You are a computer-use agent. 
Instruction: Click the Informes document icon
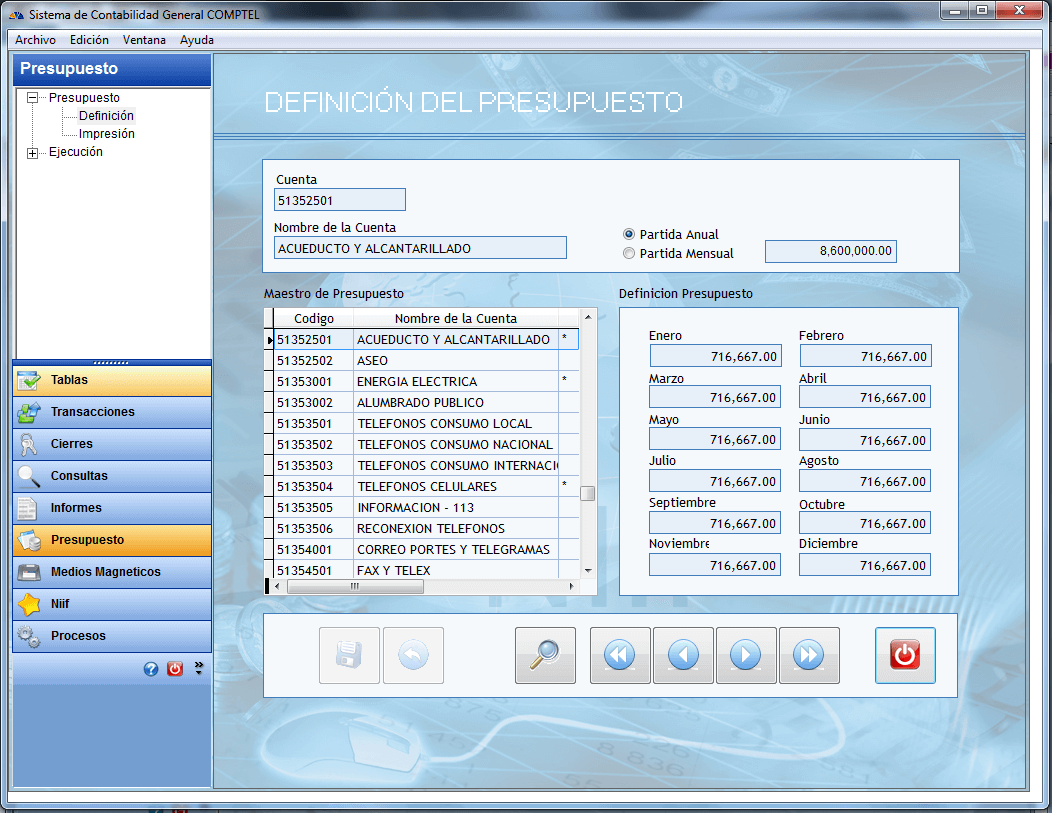(28, 508)
